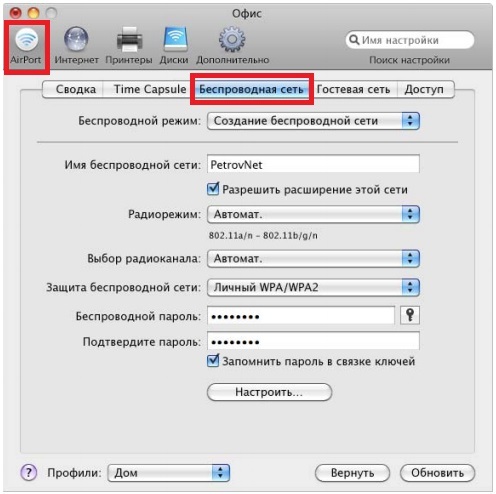Open the Профили dropdown showing Дом

point(169,473)
